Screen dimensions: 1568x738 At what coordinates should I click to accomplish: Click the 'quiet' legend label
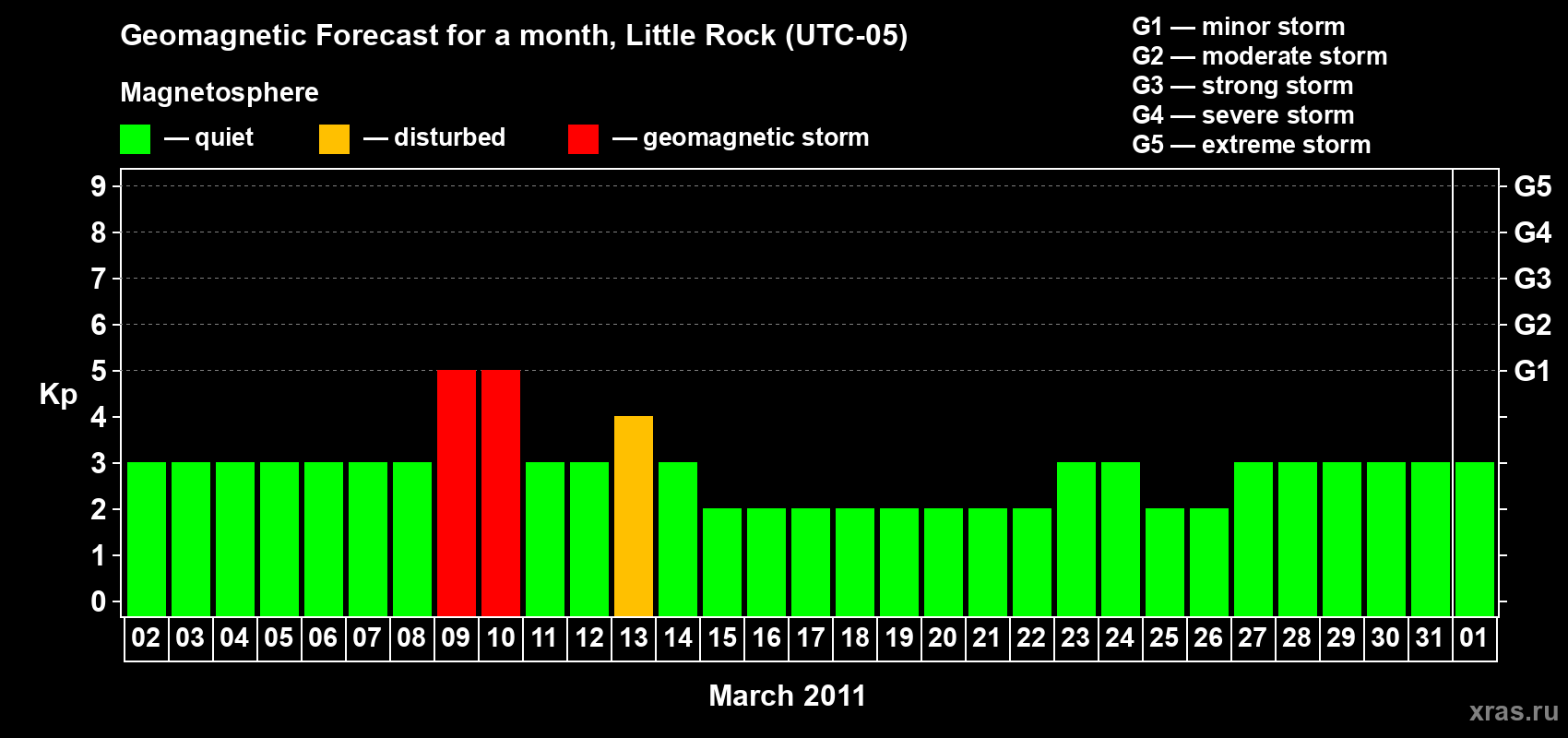(224, 138)
